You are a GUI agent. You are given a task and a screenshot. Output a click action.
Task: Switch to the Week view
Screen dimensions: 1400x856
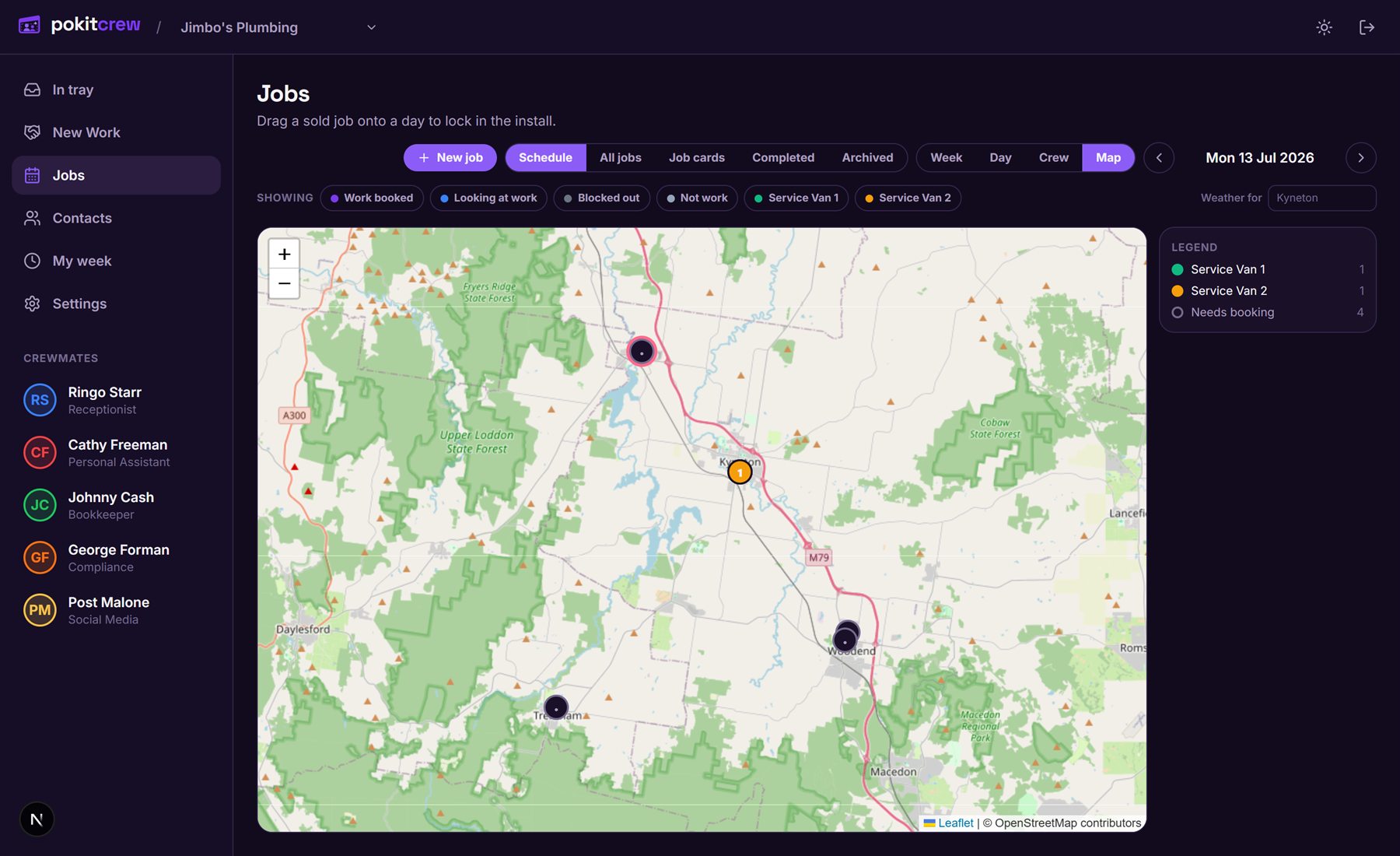[x=946, y=158]
